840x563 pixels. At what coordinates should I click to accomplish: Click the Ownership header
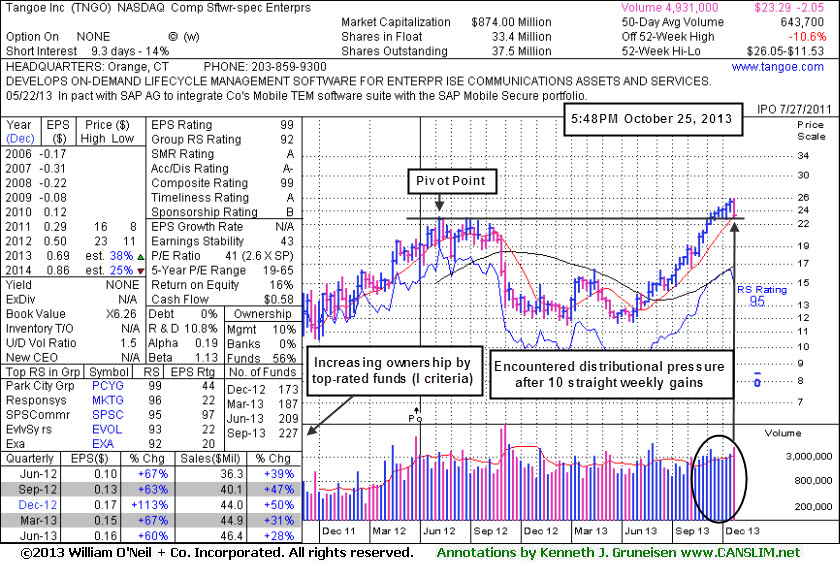pos(262,314)
